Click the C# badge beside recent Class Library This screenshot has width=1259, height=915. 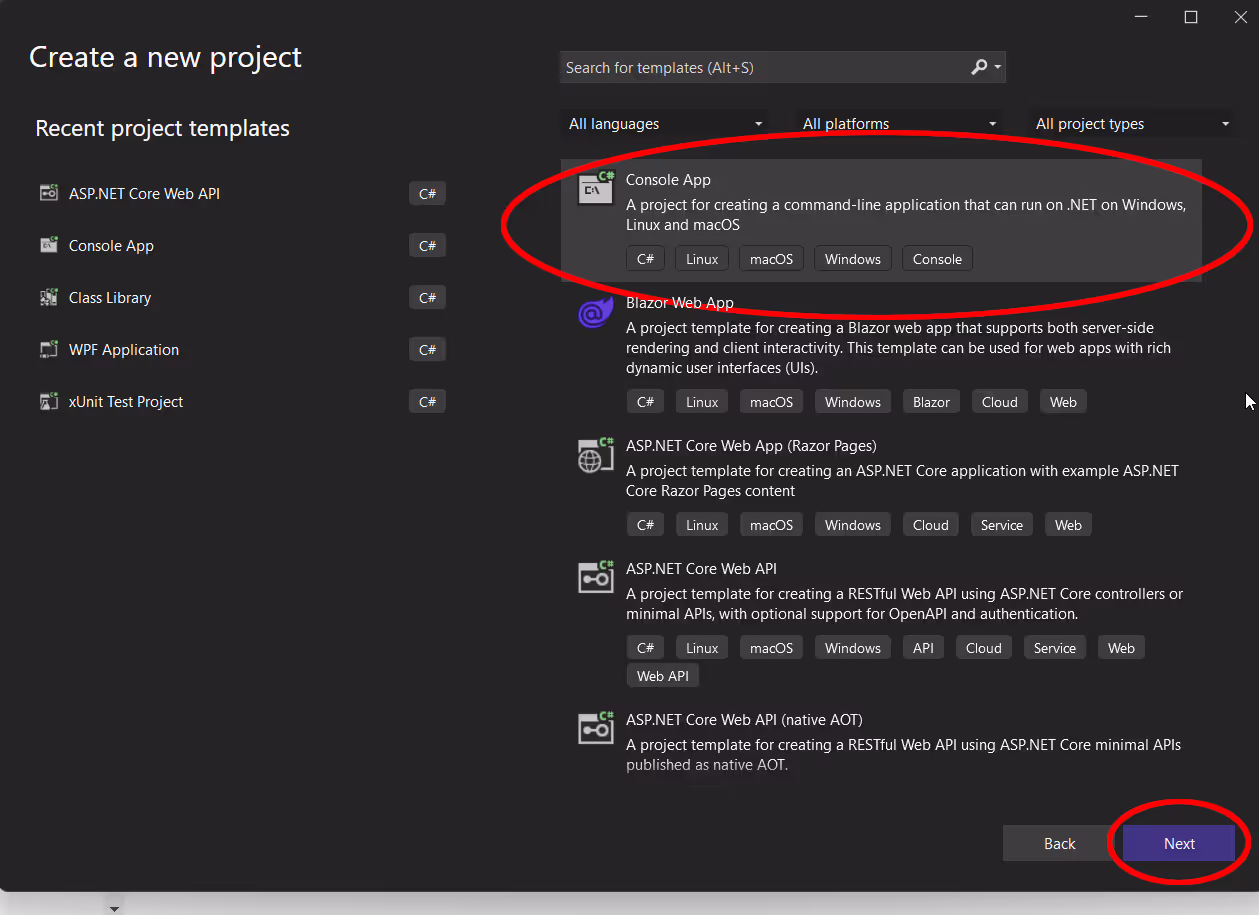pos(427,297)
